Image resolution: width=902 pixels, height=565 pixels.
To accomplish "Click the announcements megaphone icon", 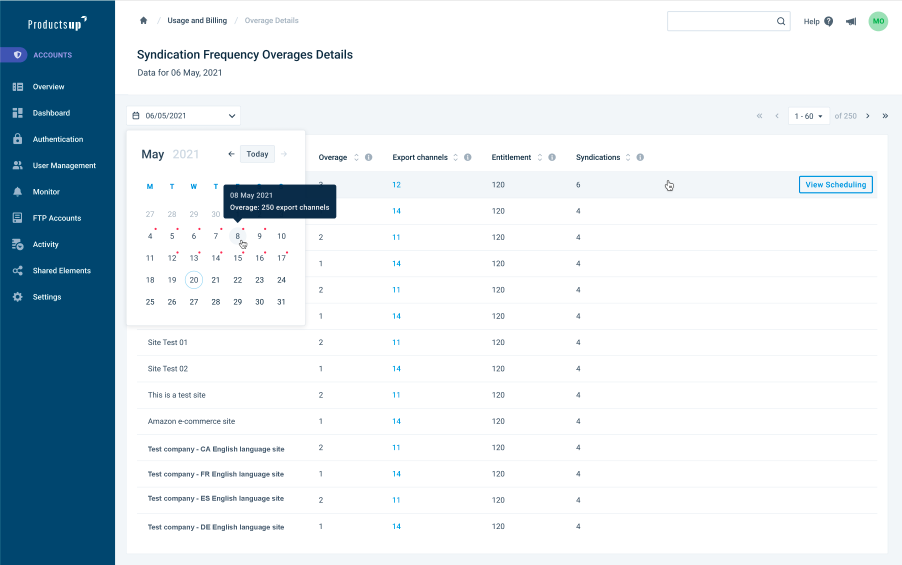I will [851, 21].
